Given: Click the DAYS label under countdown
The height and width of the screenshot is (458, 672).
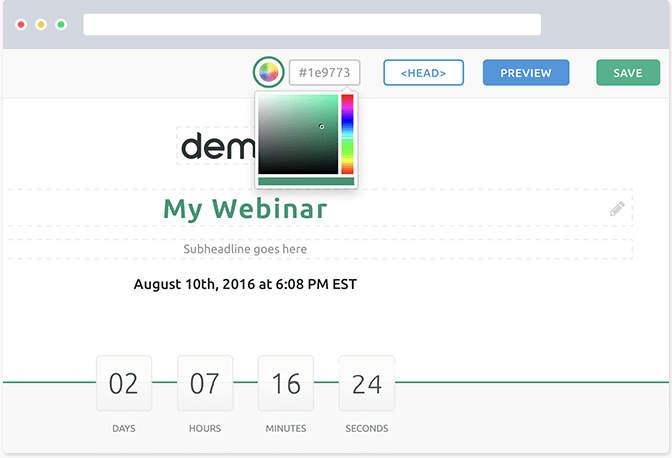Looking at the screenshot, I should point(124,428).
